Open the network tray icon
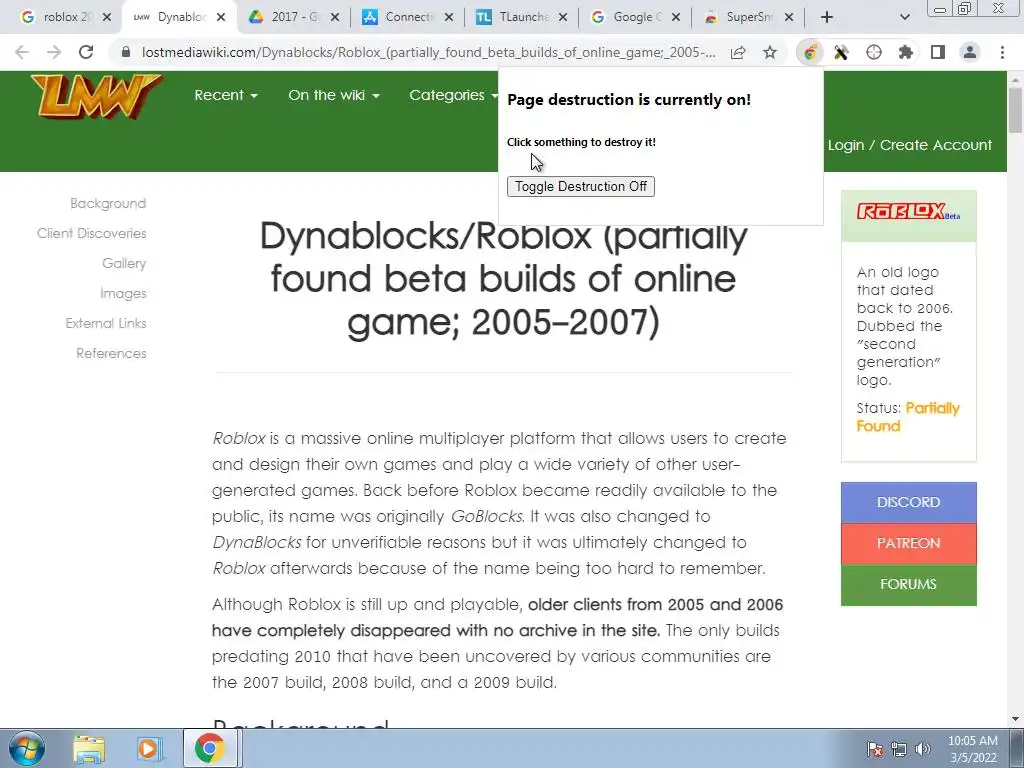The width and height of the screenshot is (1024, 768). [899, 749]
